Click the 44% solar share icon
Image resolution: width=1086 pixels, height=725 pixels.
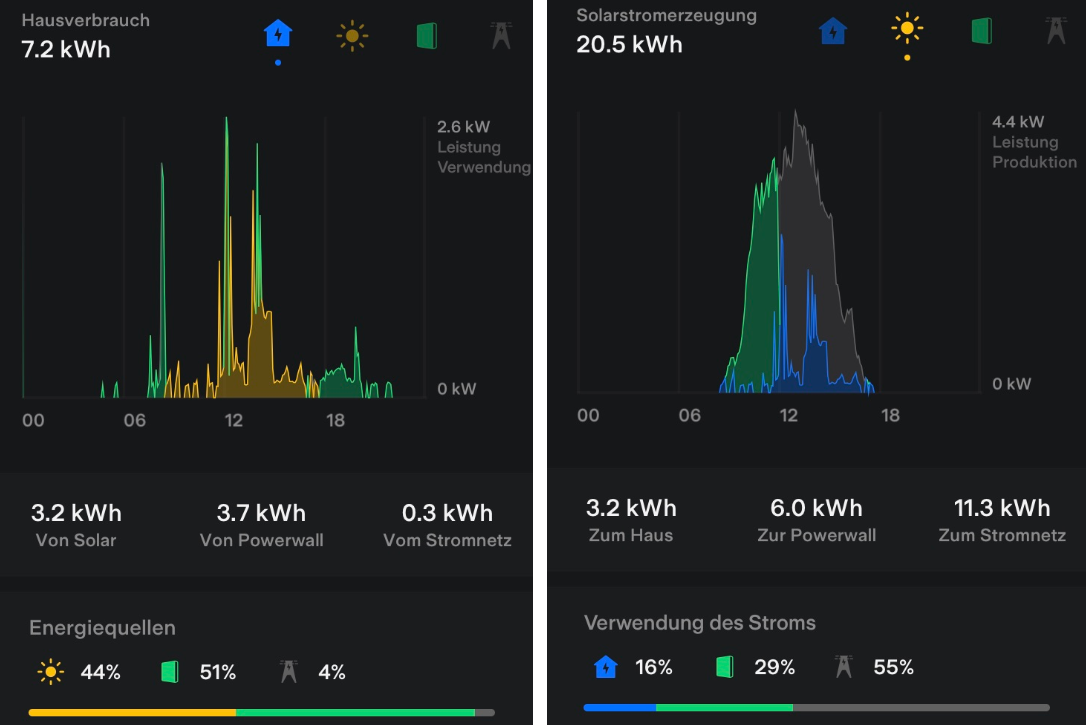coord(50,672)
